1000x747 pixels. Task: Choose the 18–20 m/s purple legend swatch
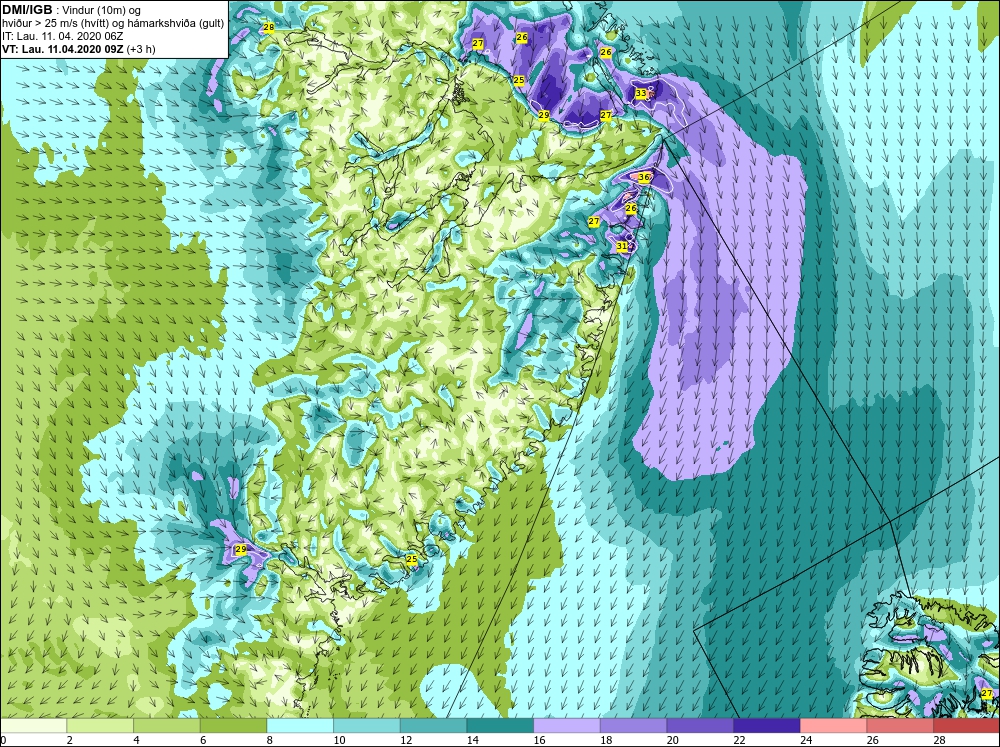(x=633, y=725)
